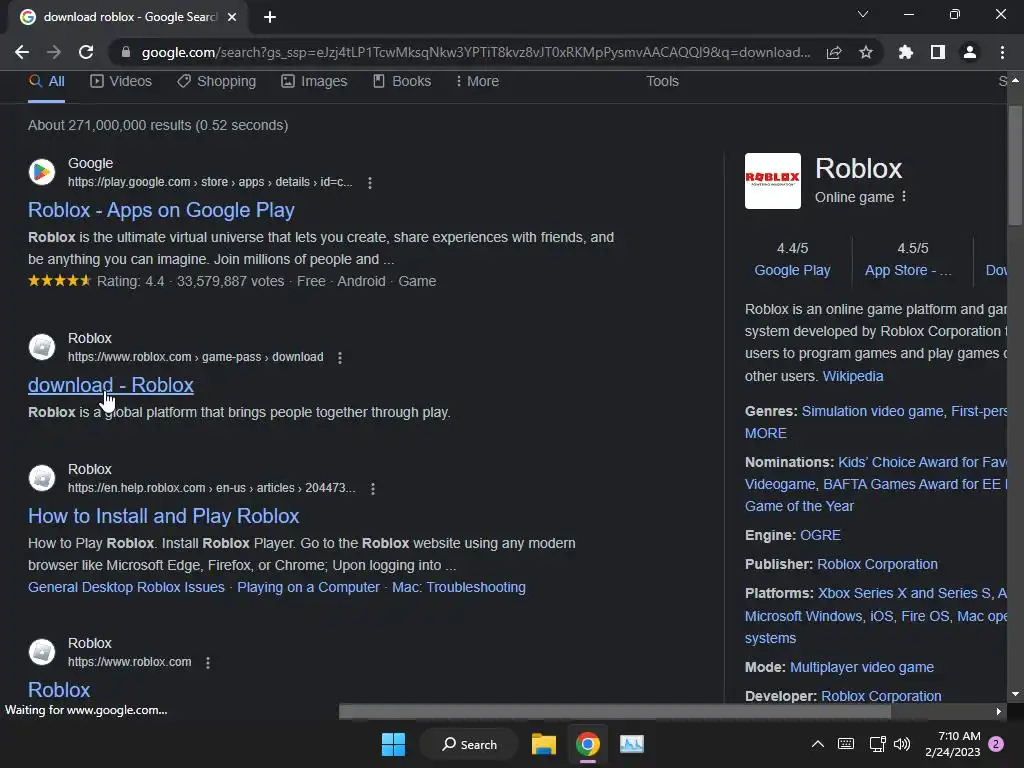
Task: Open the taskbar Search box
Action: pos(470,744)
